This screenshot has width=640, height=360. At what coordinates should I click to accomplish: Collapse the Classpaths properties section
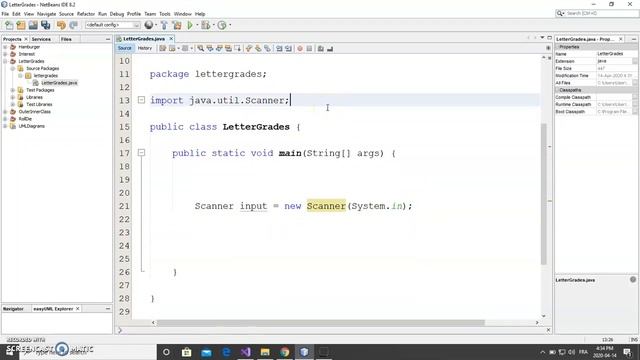[558, 90]
